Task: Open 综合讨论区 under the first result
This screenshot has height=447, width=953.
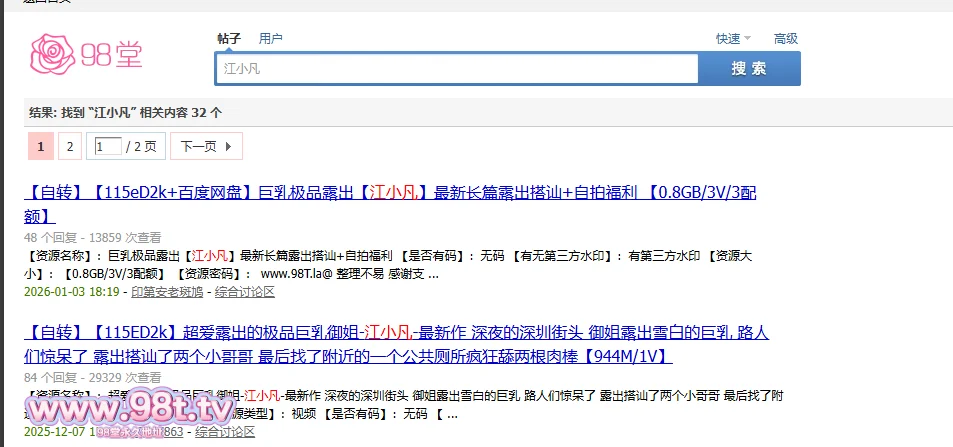Action: tap(245, 292)
